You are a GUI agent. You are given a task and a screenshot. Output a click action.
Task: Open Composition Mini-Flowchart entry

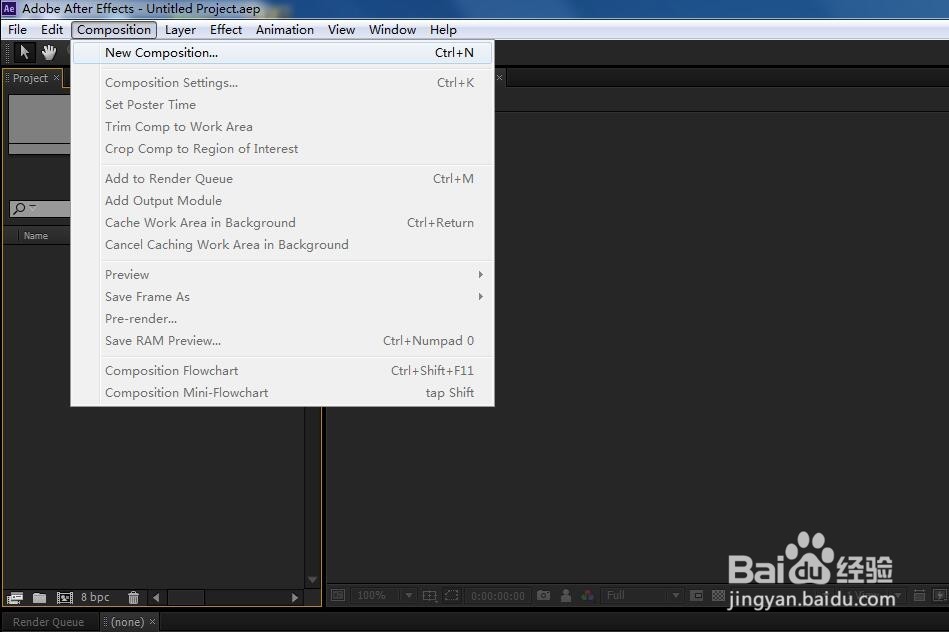pyautogui.click(x=283, y=393)
